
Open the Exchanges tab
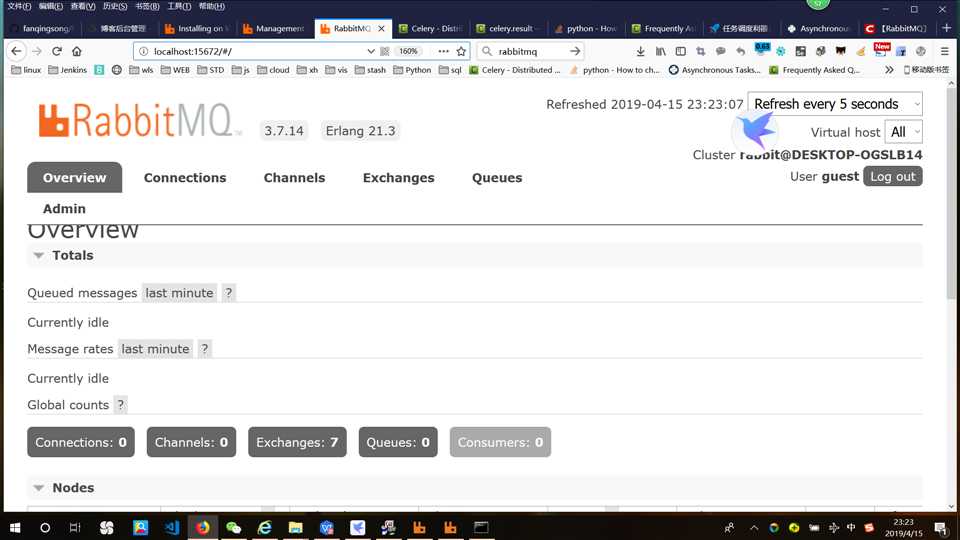click(x=399, y=178)
